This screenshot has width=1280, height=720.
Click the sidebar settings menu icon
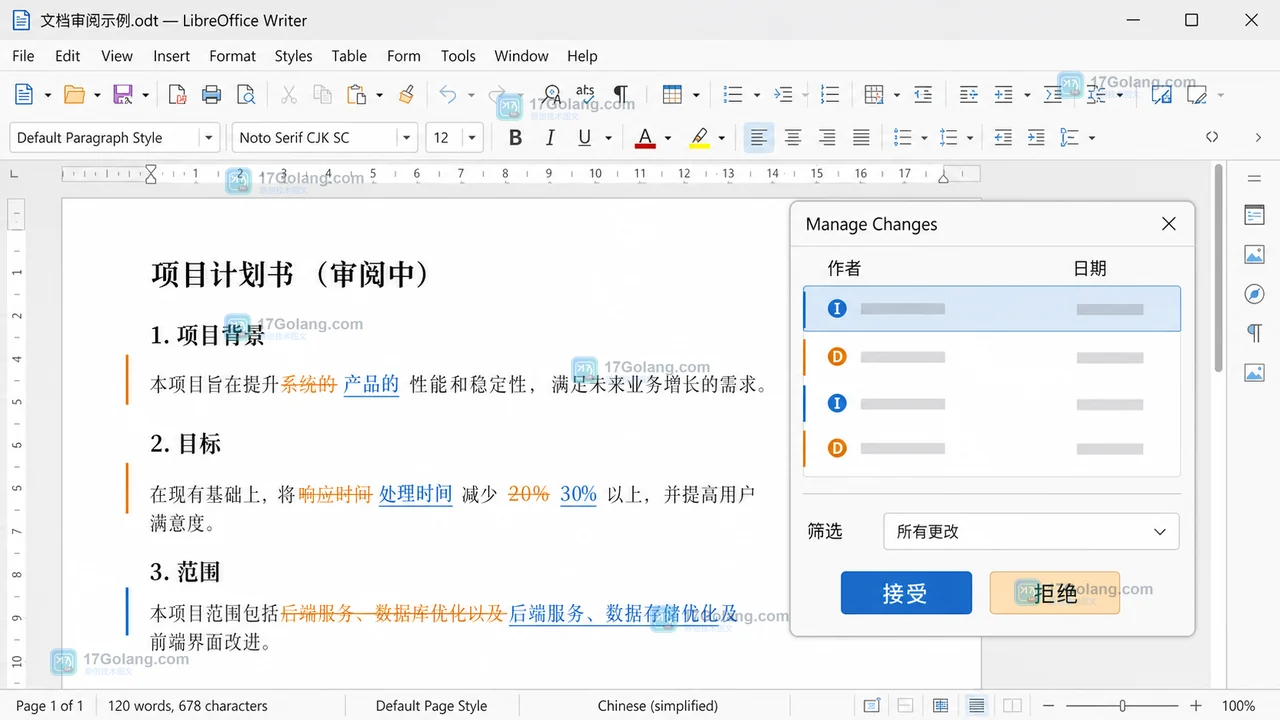point(1254,179)
